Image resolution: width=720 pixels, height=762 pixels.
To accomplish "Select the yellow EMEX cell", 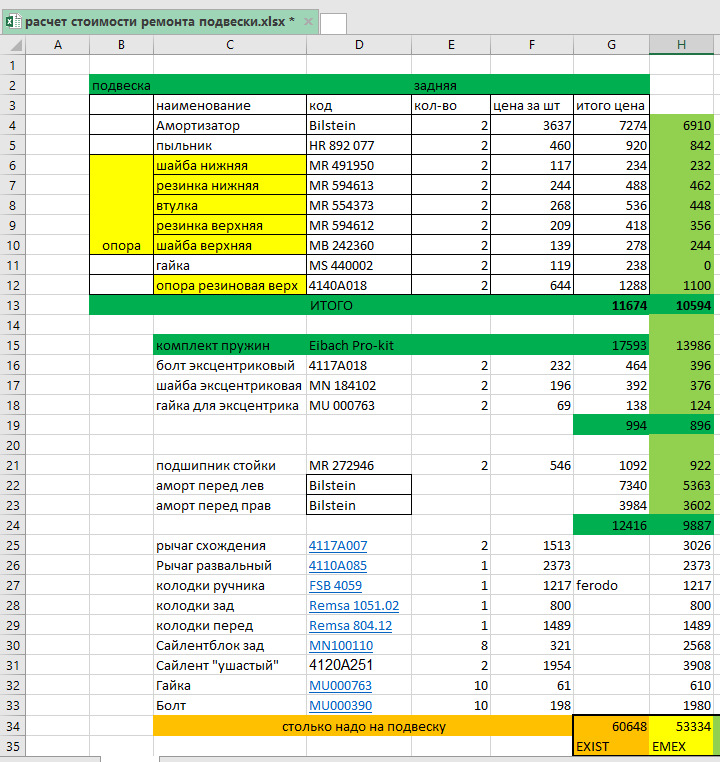I will (681, 746).
